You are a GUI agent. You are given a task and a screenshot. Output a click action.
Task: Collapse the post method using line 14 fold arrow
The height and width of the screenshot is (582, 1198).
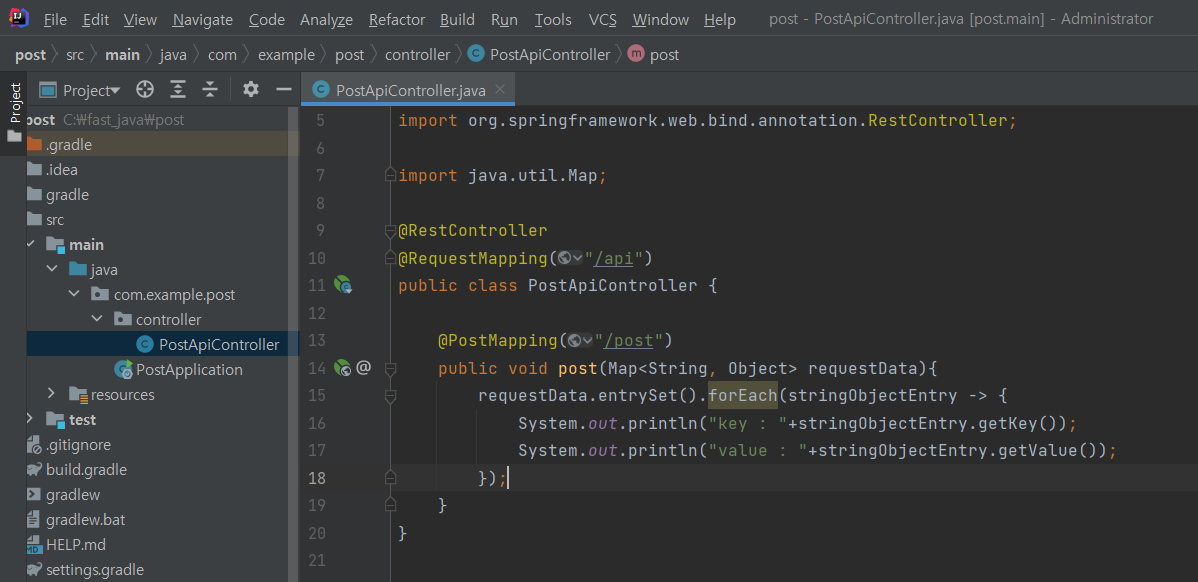tap(390, 368)
